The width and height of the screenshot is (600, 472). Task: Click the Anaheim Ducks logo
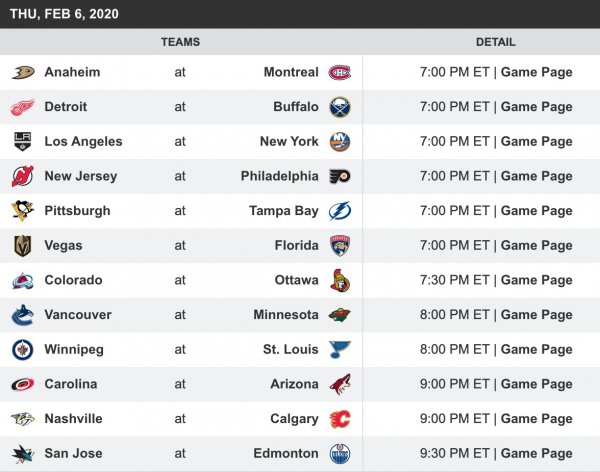click(x=22, y=72)
